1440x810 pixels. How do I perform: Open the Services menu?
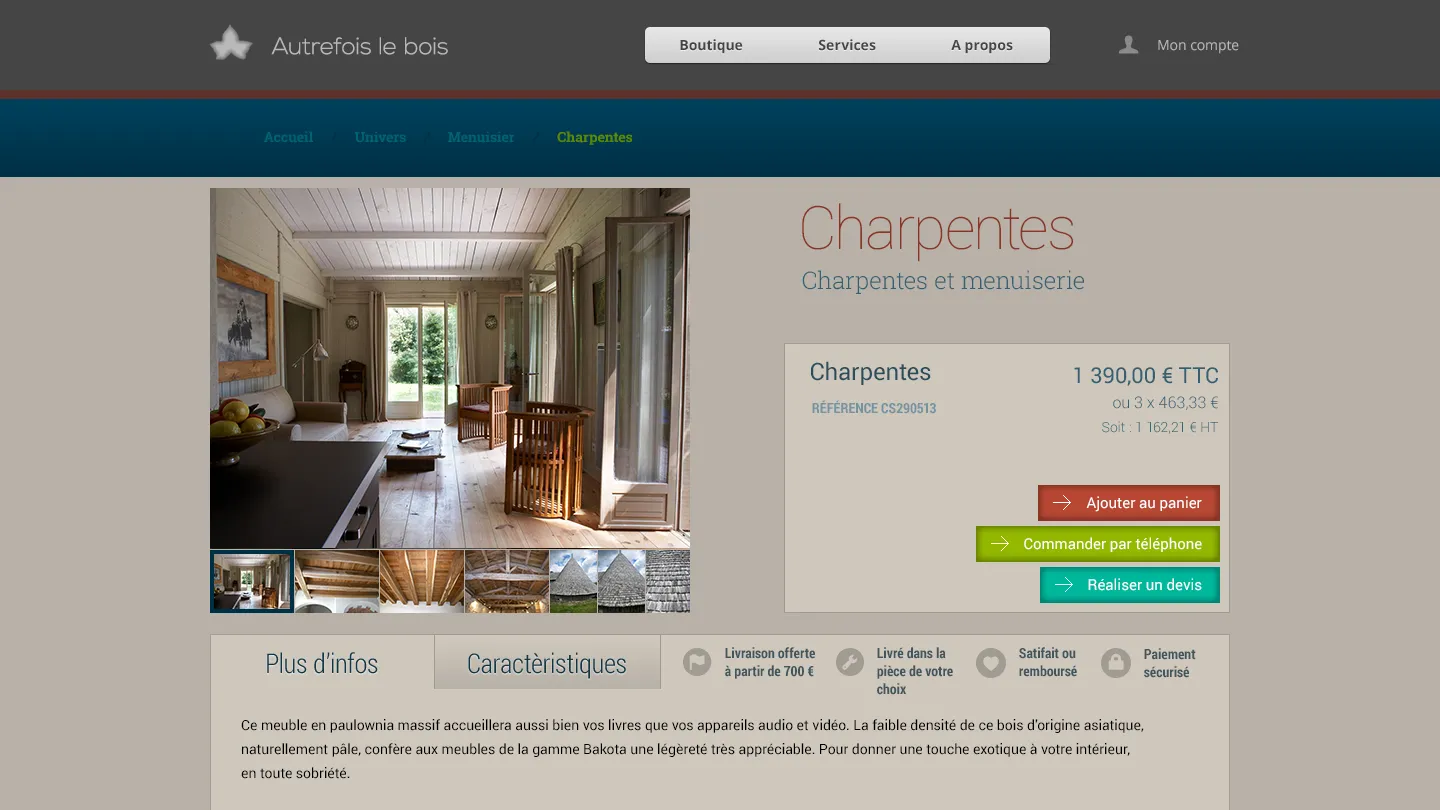coord(847,45)
